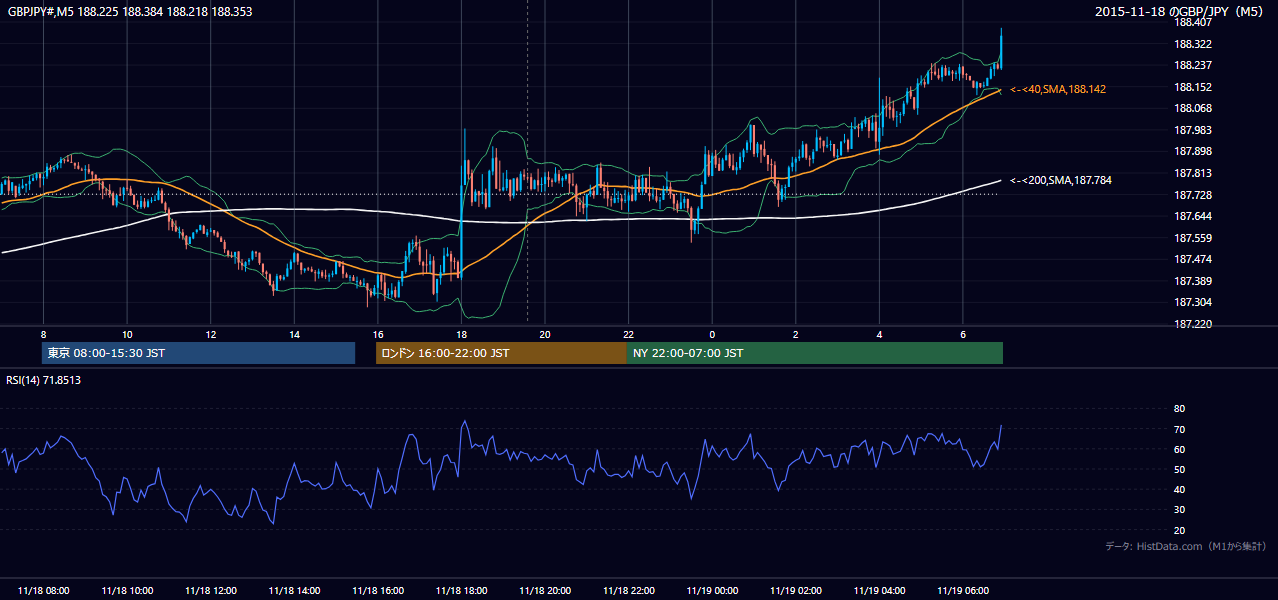Click the RSI(14) 71.8513 indicator label

pos(44,380)
